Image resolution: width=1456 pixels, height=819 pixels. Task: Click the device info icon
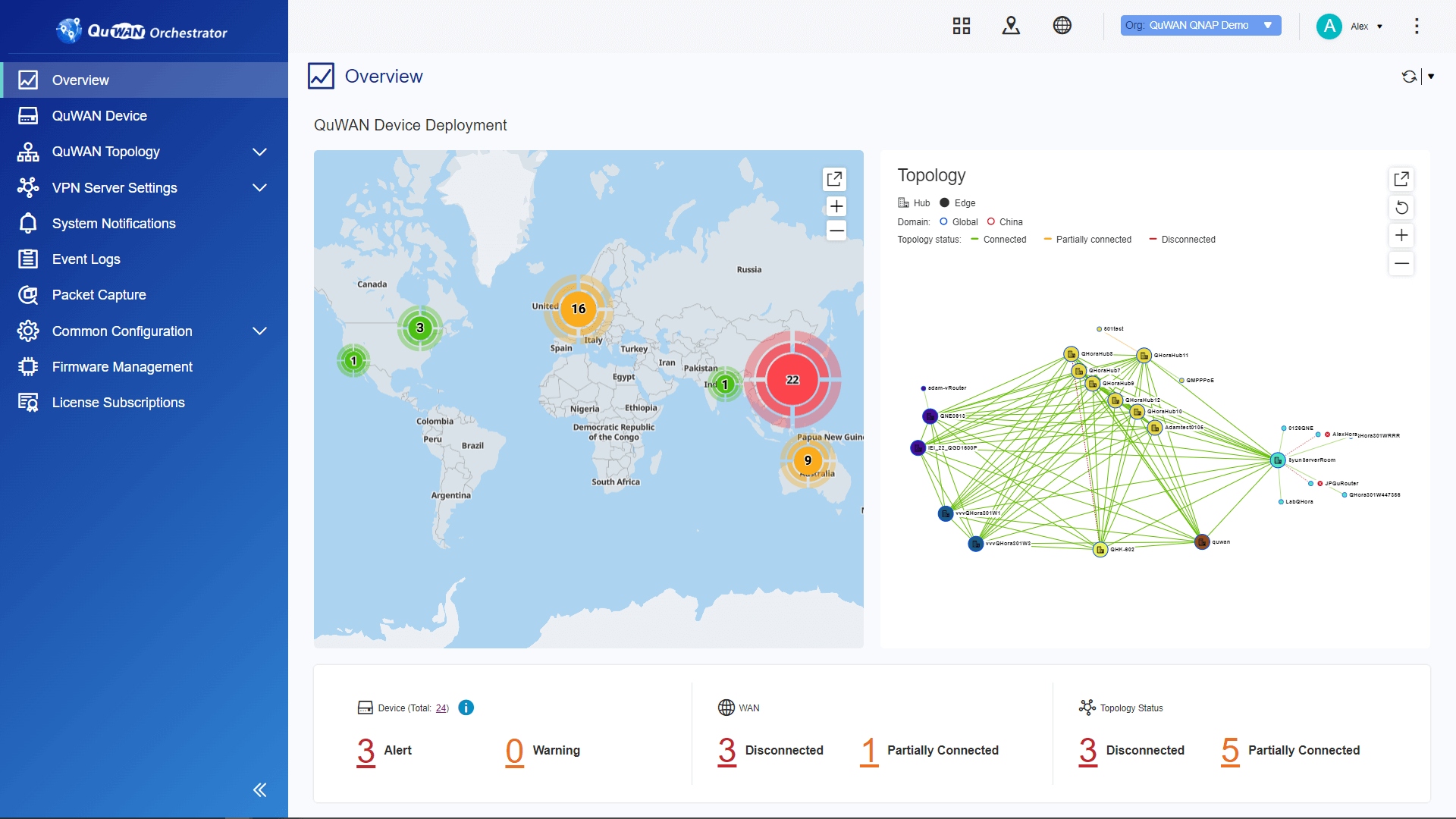pos(466,708)
